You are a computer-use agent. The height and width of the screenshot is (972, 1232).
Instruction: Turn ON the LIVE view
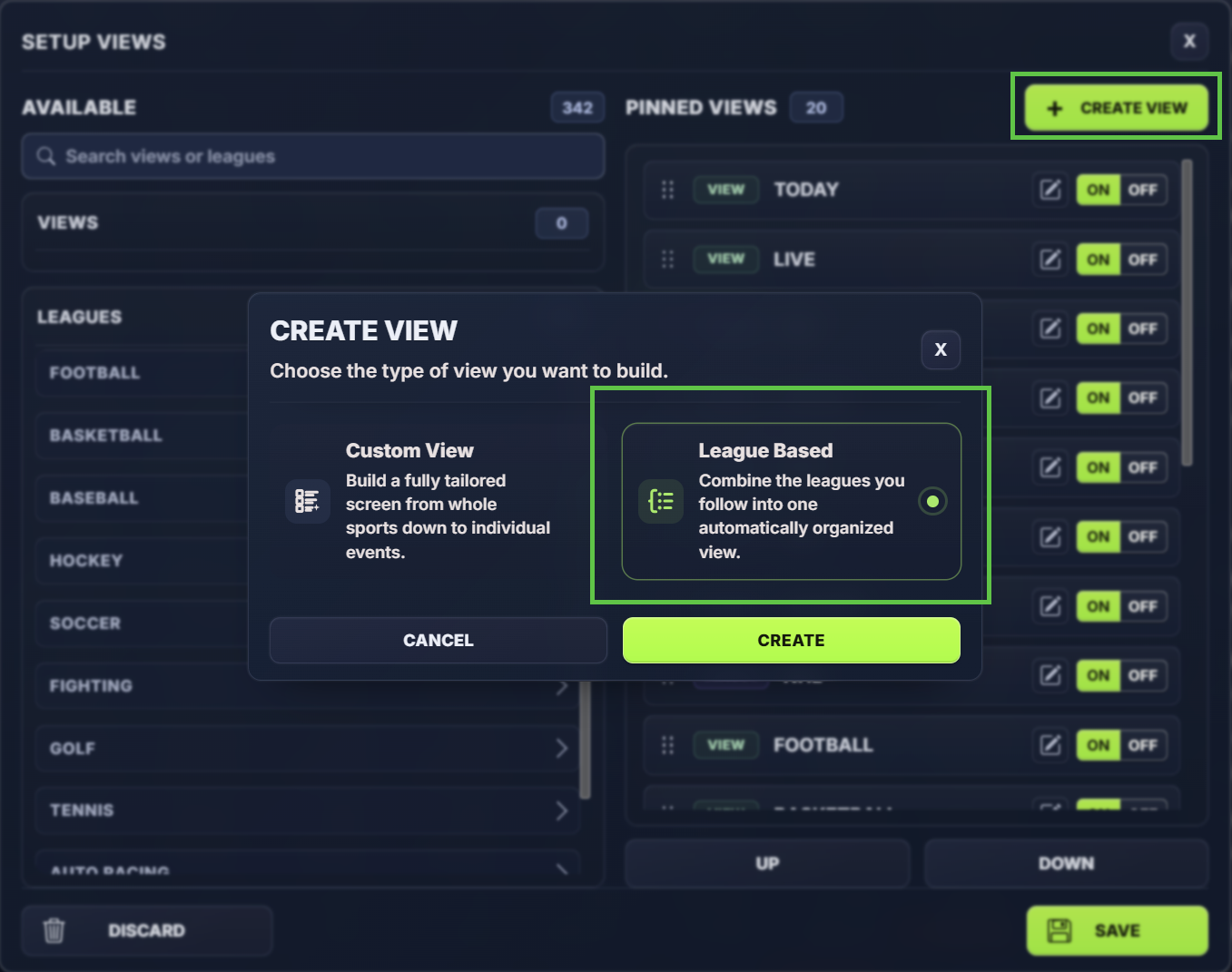pos(1099,260)
